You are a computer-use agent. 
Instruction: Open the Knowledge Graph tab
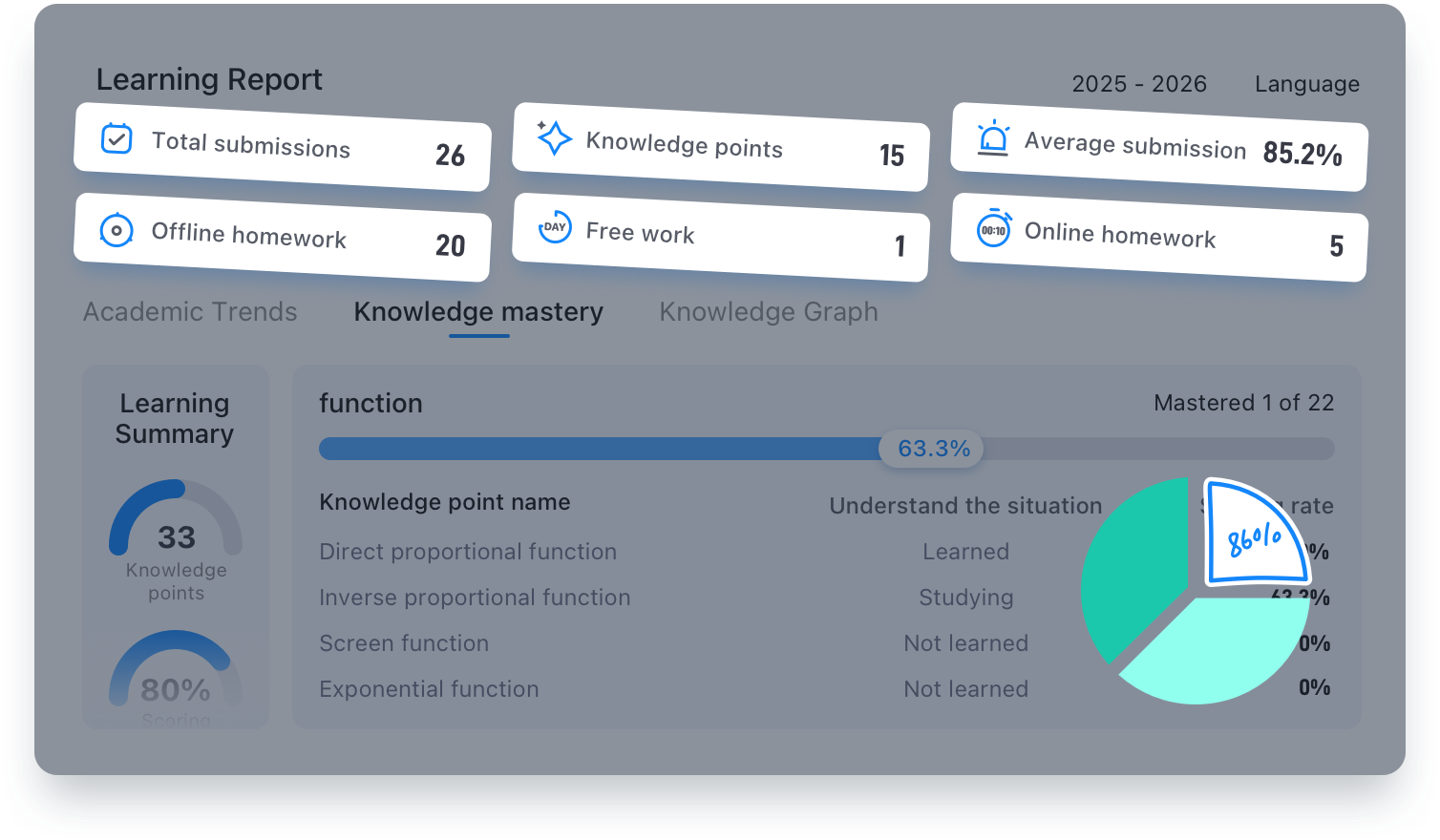[x=768, y=312]
